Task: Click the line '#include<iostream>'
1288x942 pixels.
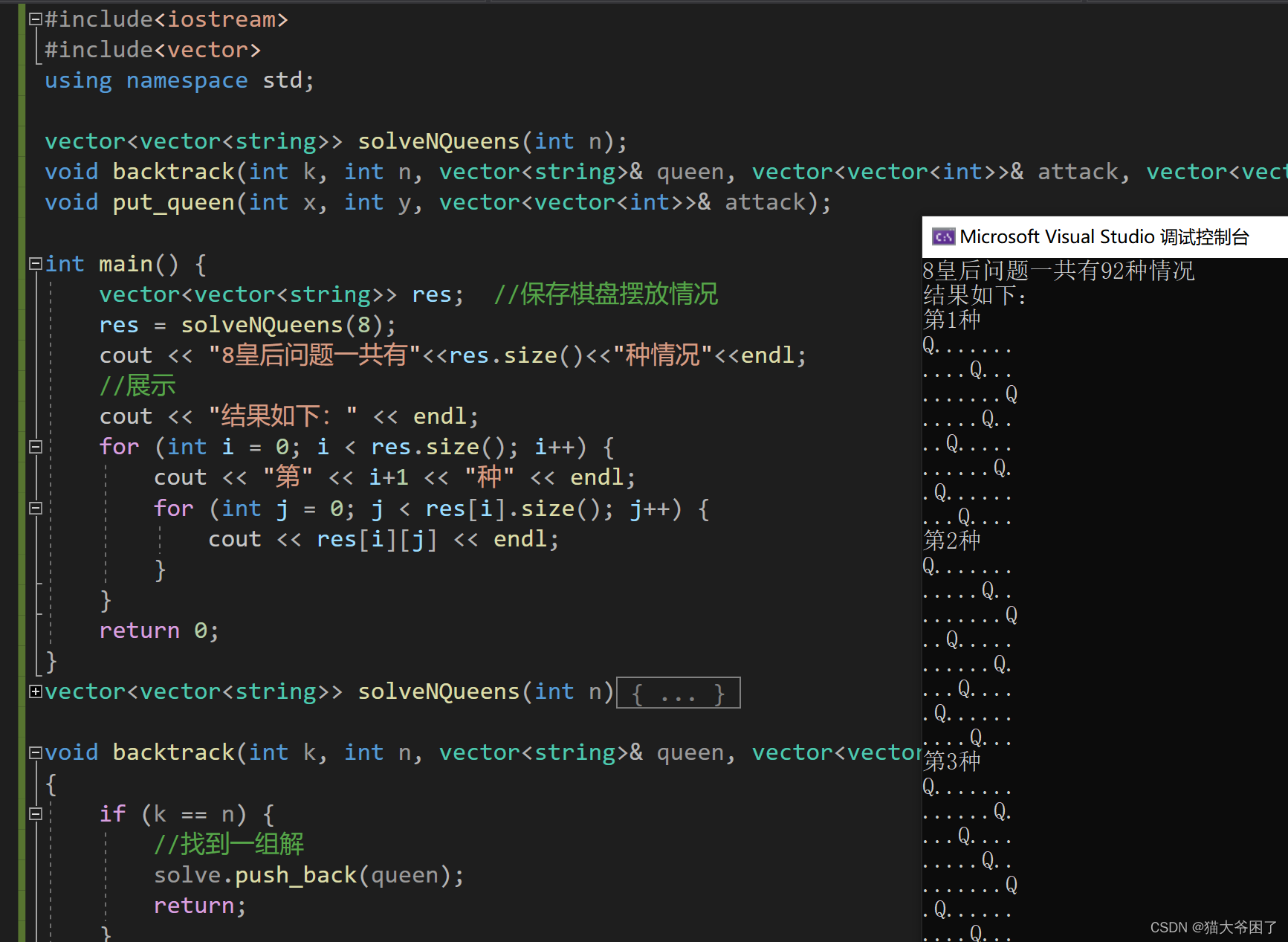Action: click(x=166, y=19)
